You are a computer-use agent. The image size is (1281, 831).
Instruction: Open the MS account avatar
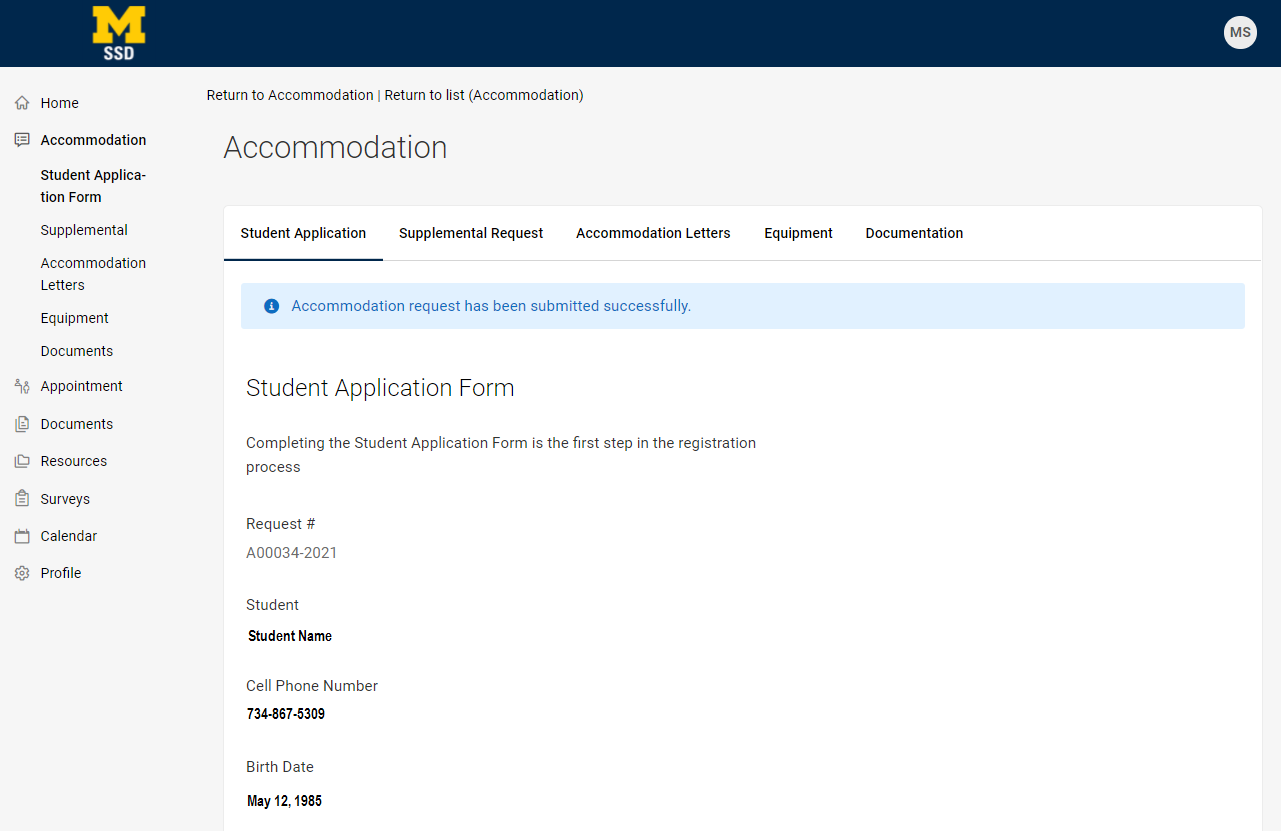pos(1240,32)
